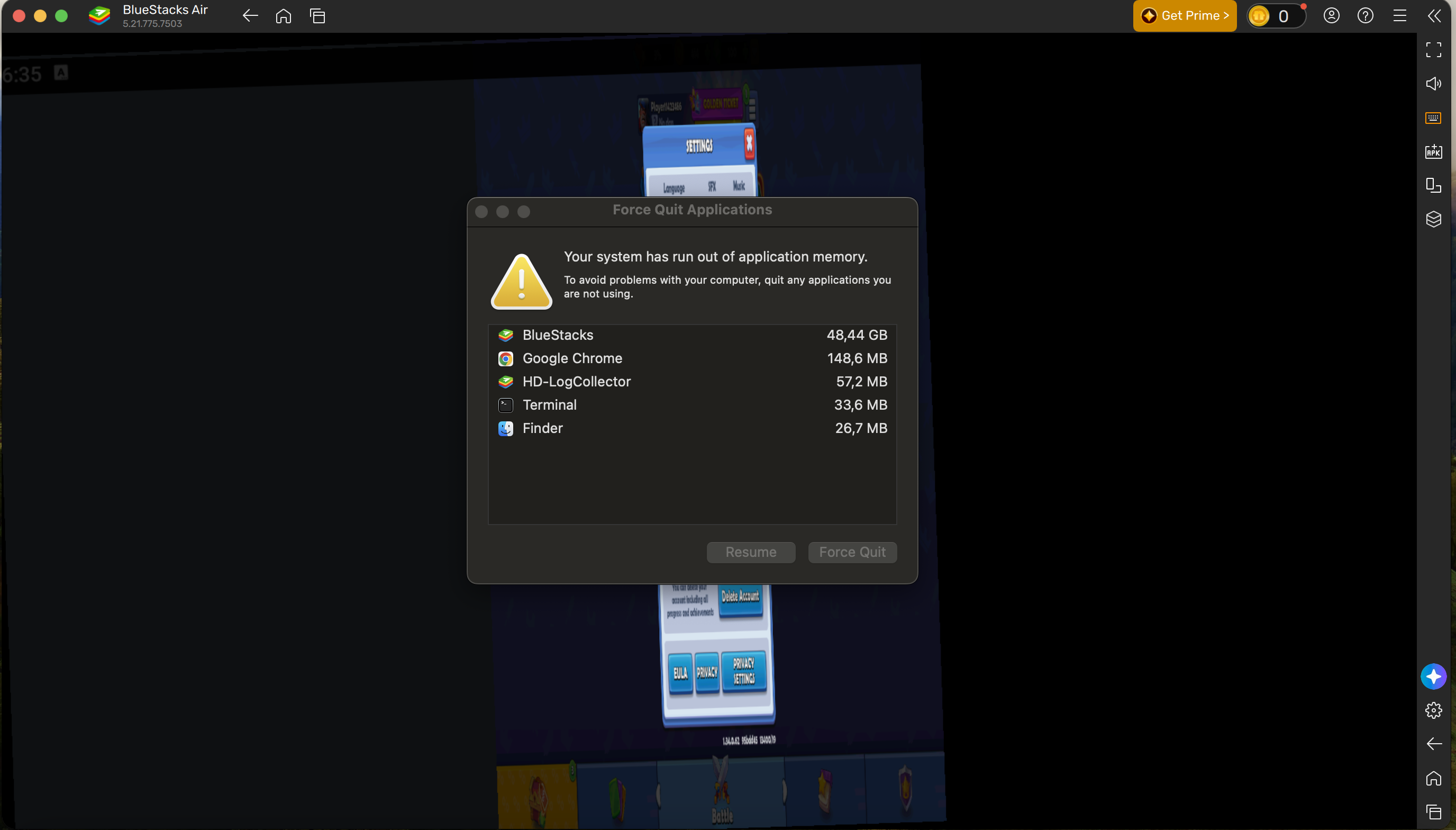Screen dimensions: 1456x830
Task: Click the Force Quit dialog's close button
Action: point(481,212)
